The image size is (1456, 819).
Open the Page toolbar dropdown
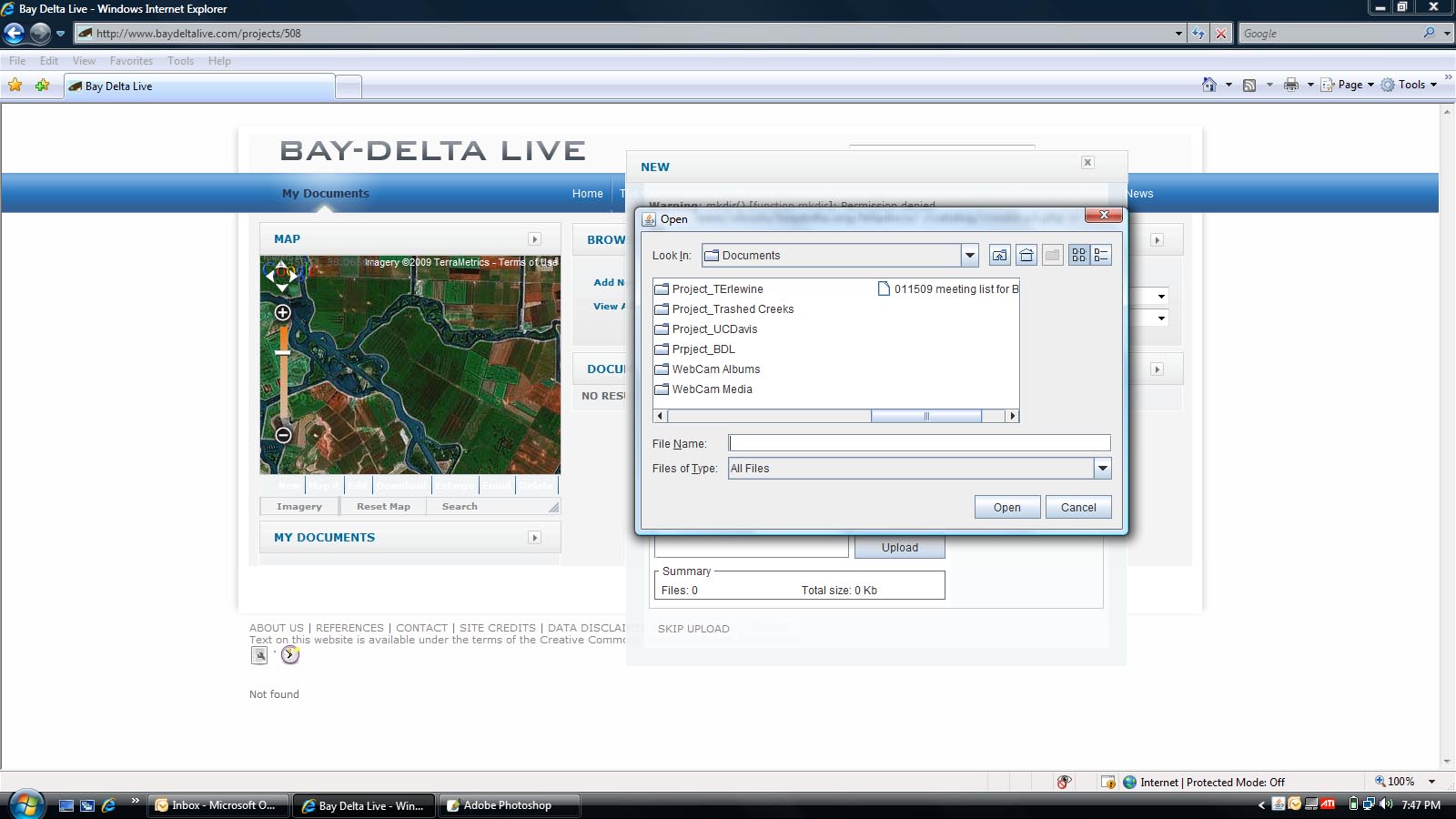[x=1348, y=85]
